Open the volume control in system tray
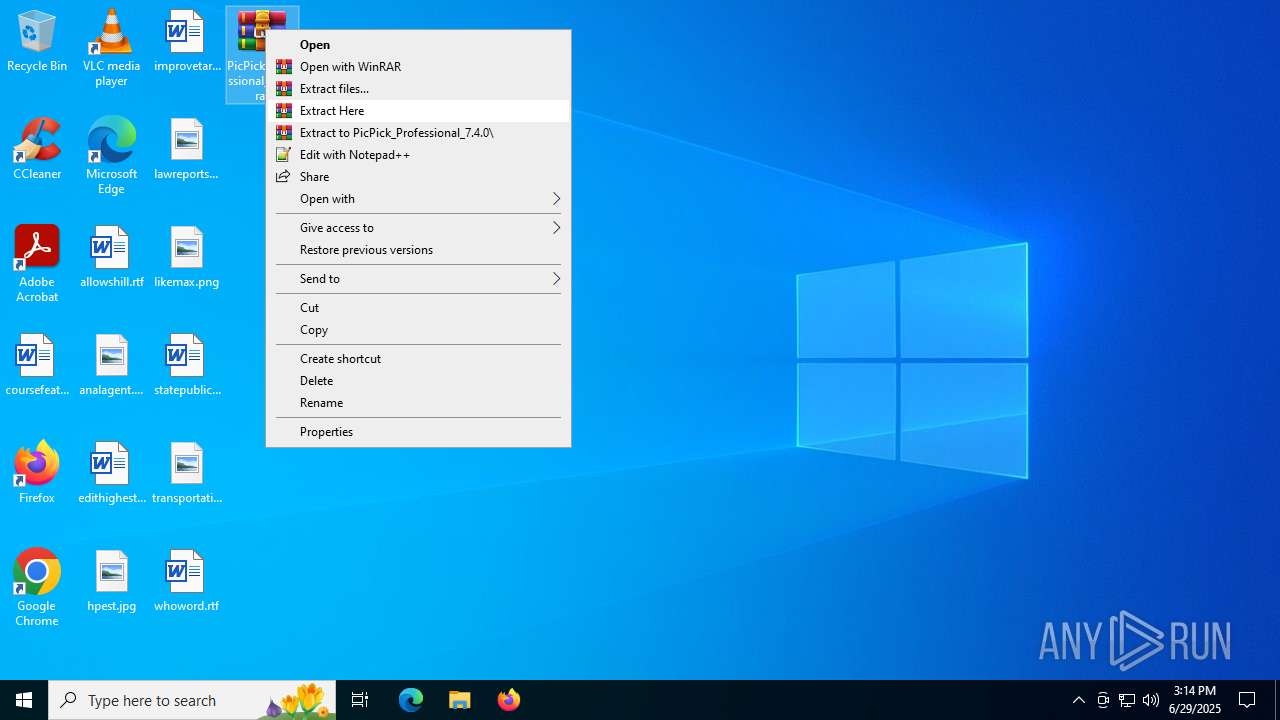The image size is (1280, 720). [x=1151, y=700]
